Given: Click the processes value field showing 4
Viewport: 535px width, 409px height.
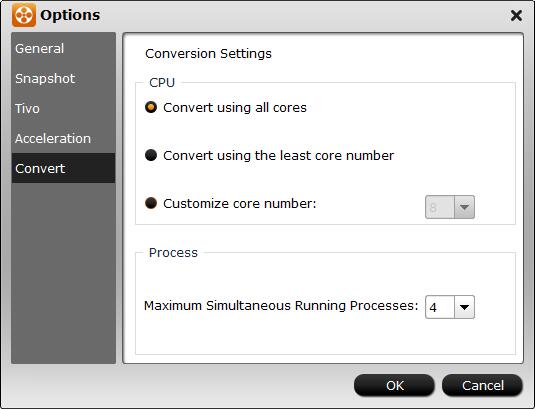Looking at the screenshot, I should click(440, 307).
